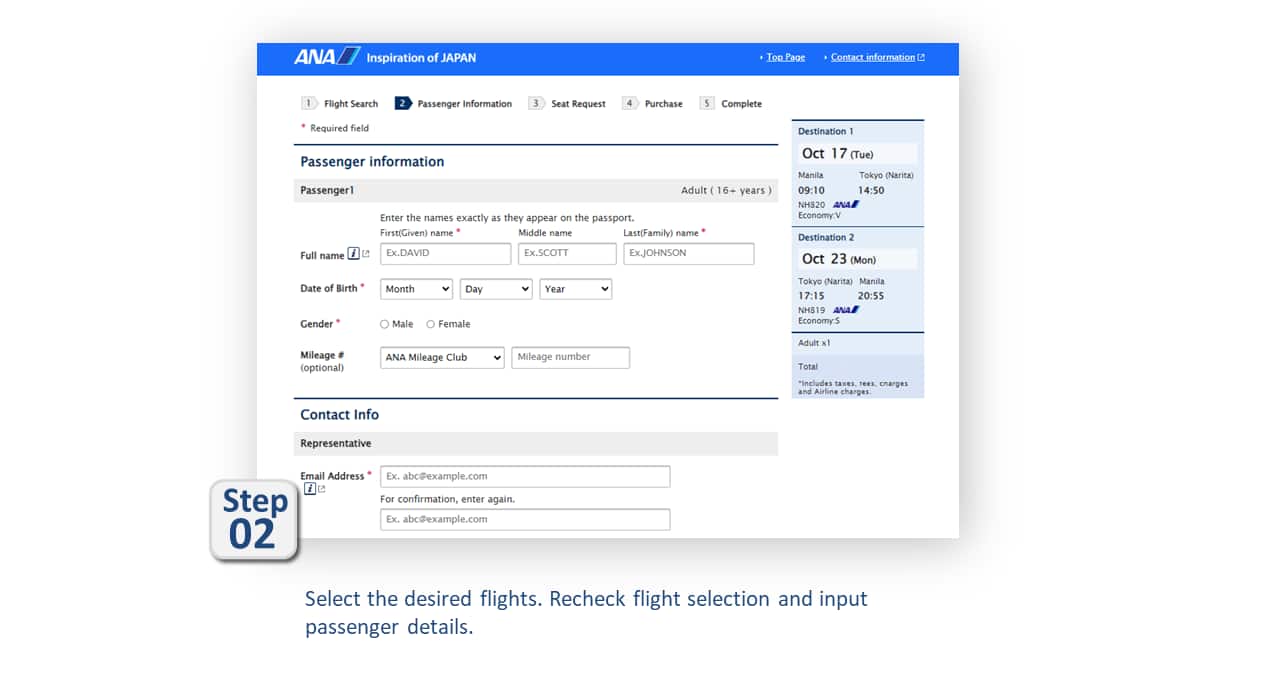Open the info icon under Email Address
1263x700 pixels.
tap(310, 488)
